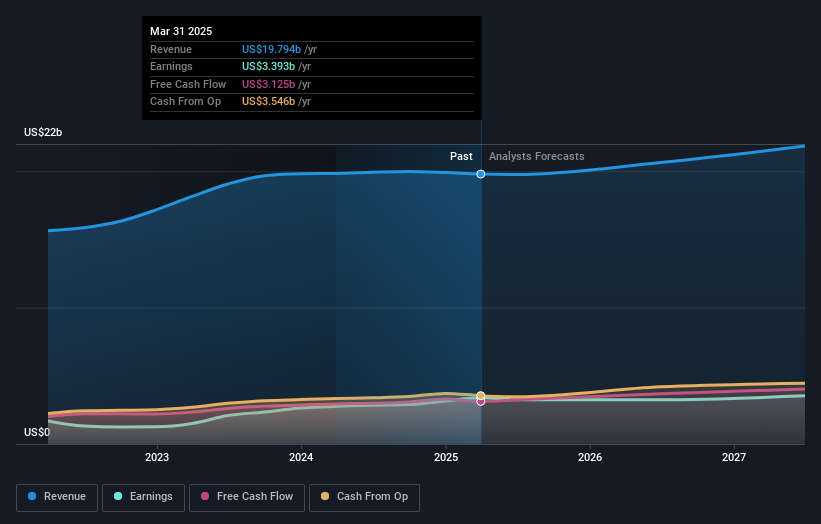Toggle the Free Cash Flow legend button
The height and width of the screenshot is (524, 821).
[247, 497]
